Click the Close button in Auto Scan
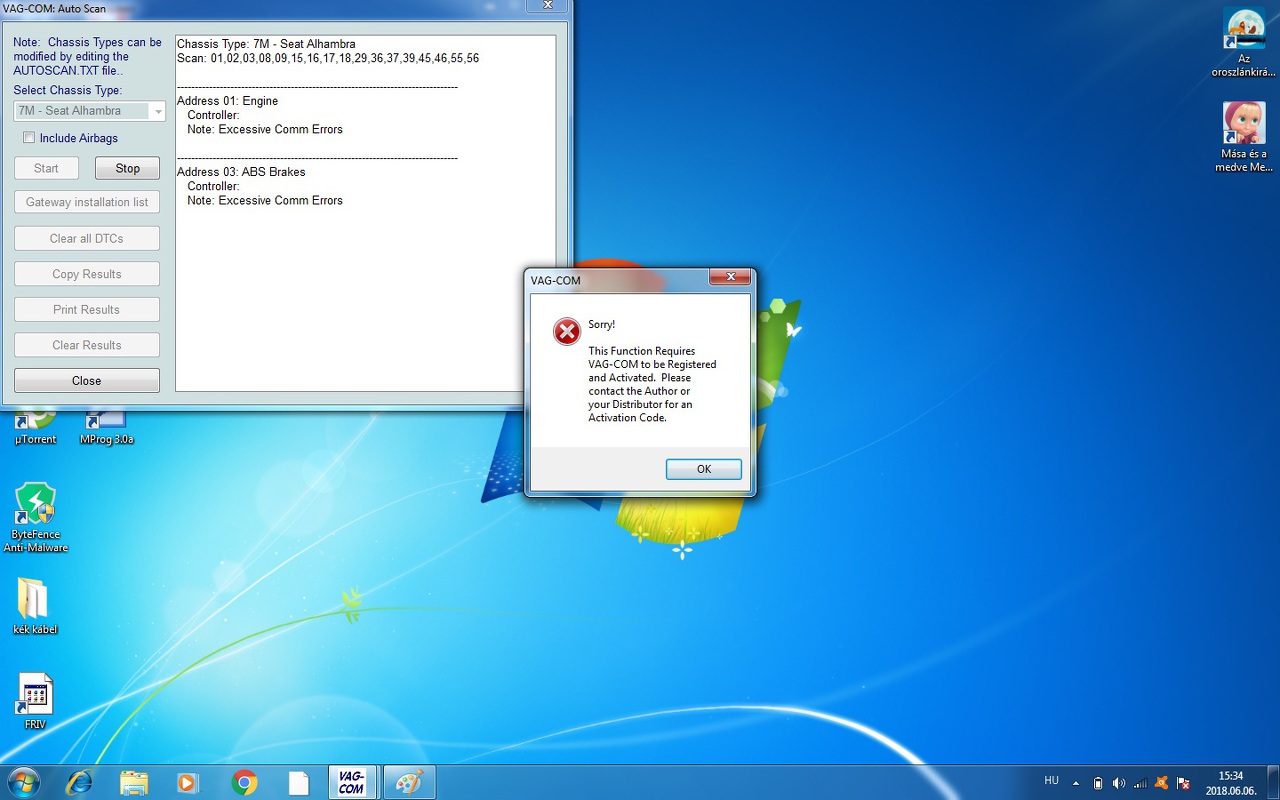 tap(87, 380)
